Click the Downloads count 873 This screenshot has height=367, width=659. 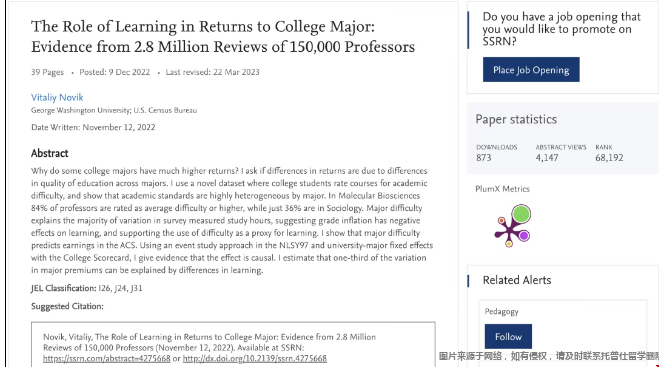pyautogui.click(x=484, y=158)
